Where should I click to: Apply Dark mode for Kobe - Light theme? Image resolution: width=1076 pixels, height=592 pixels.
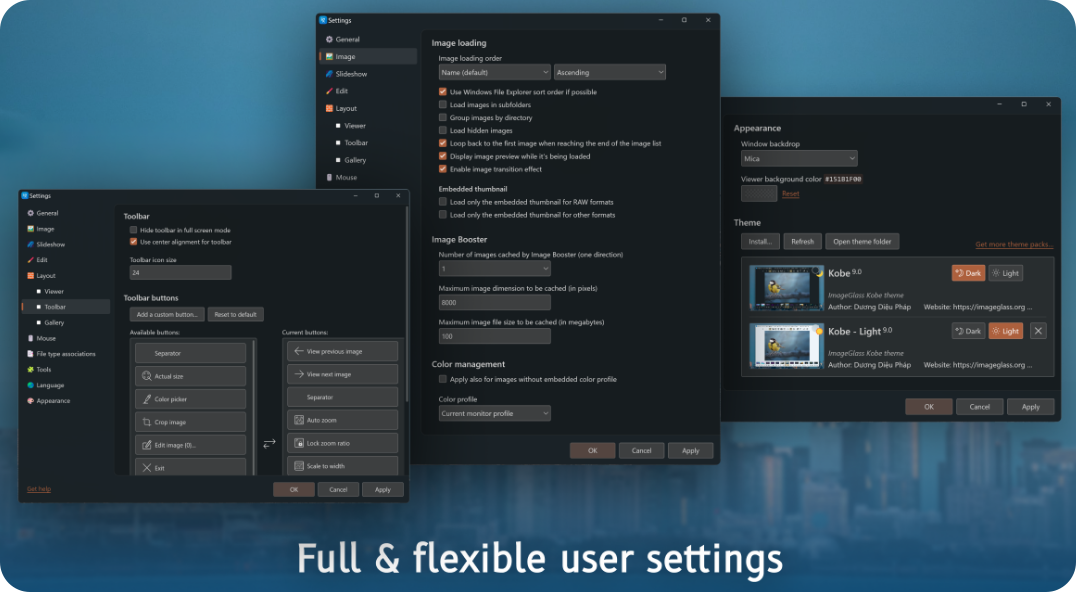pos(968,331)
